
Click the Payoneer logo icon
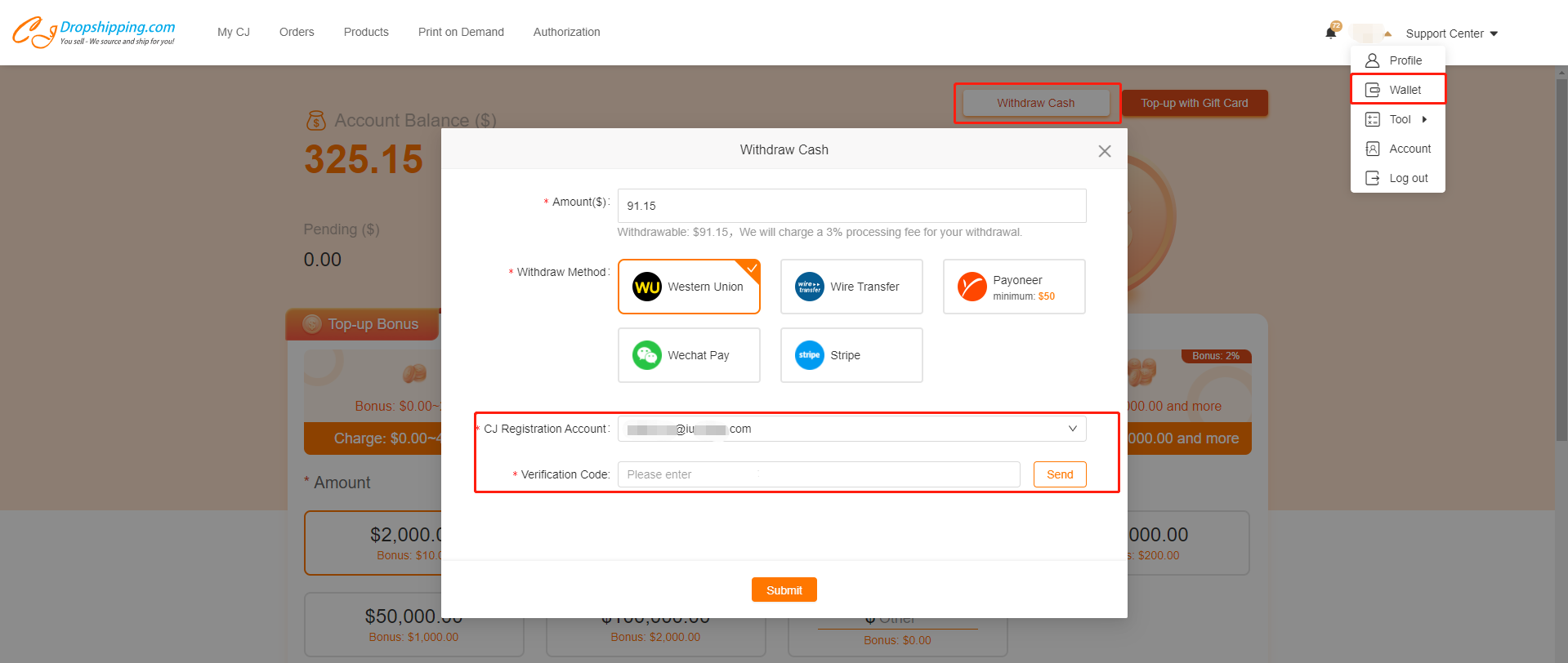[972, 287]
